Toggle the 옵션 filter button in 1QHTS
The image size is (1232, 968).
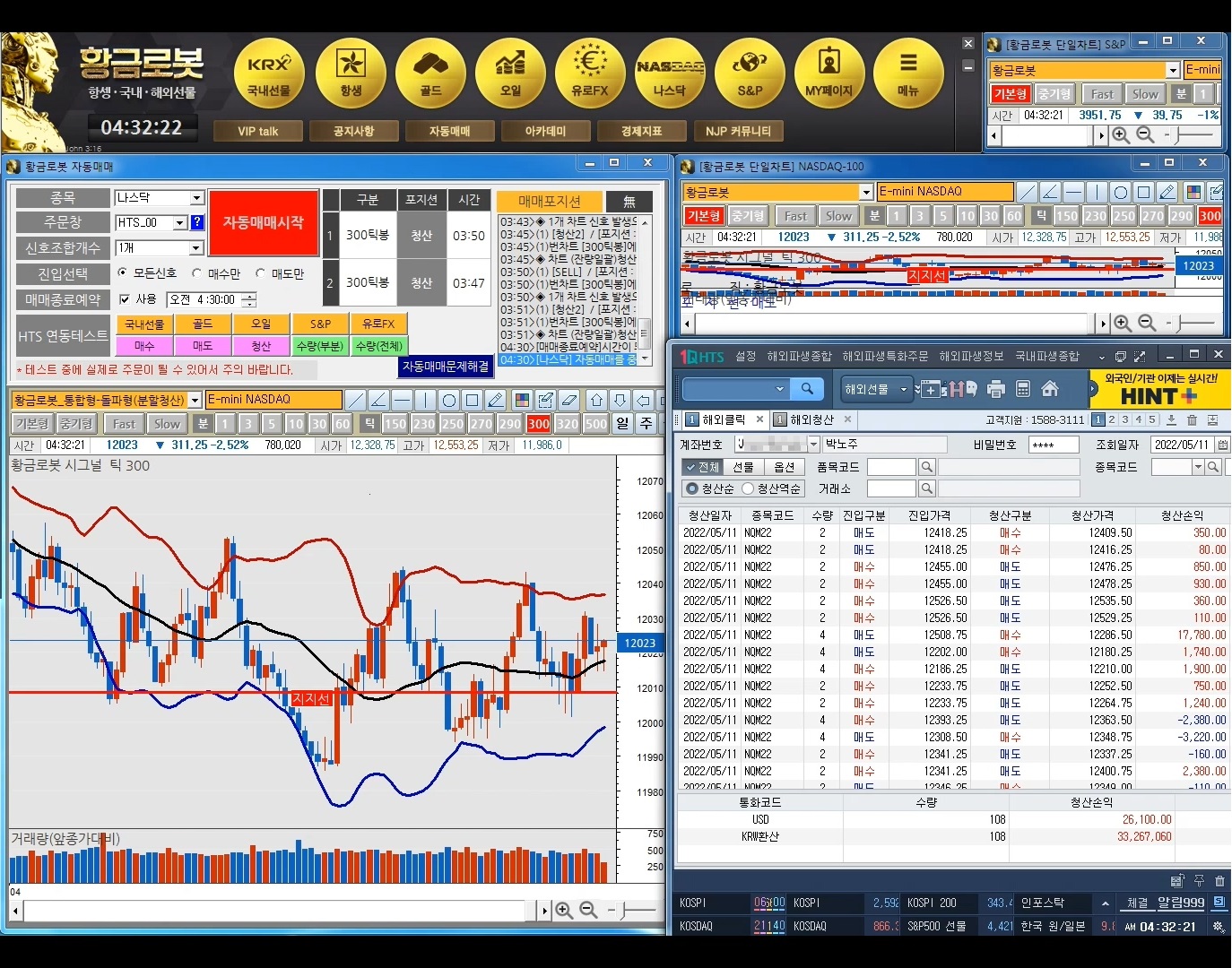[x=785, y=467]
